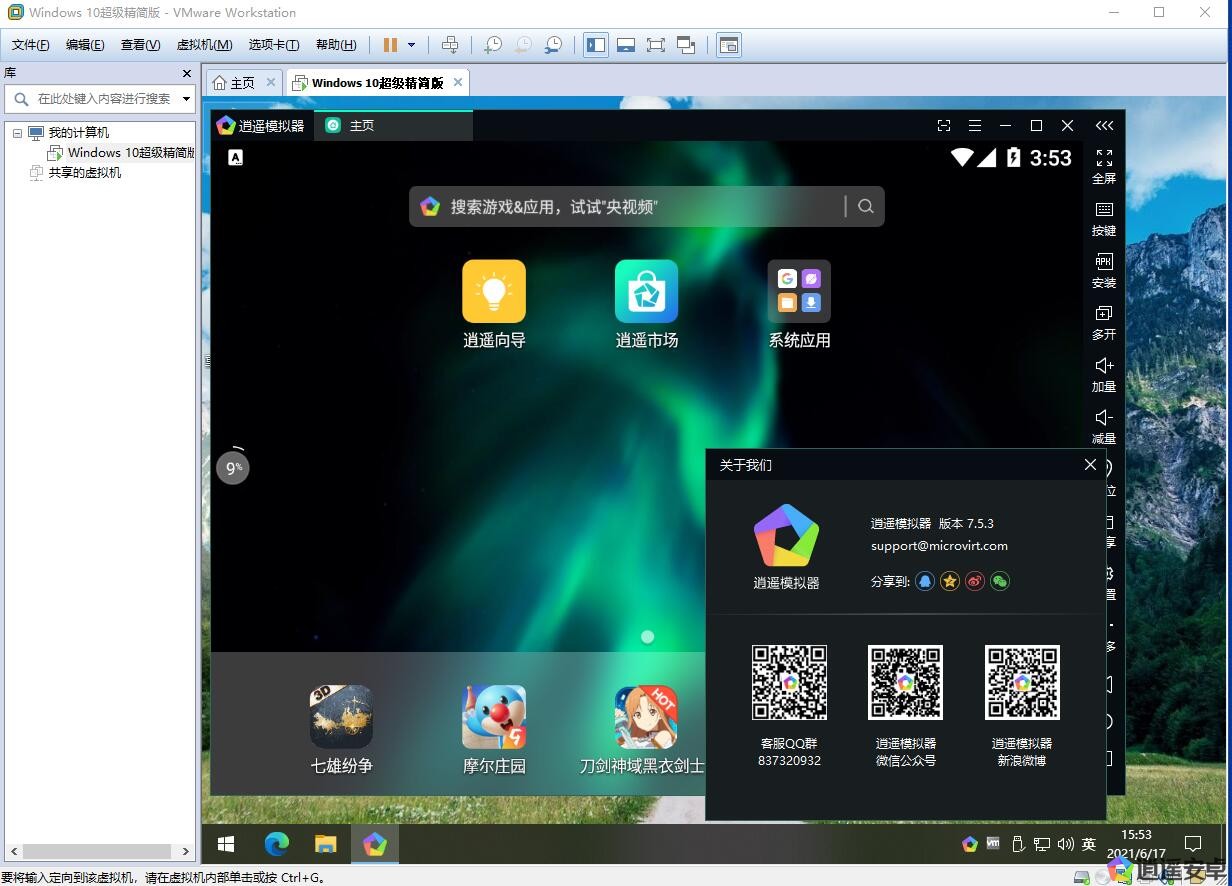Toggle VMware library panel visibility button
Screen dimensions: 1232x886
click(596, 45)
